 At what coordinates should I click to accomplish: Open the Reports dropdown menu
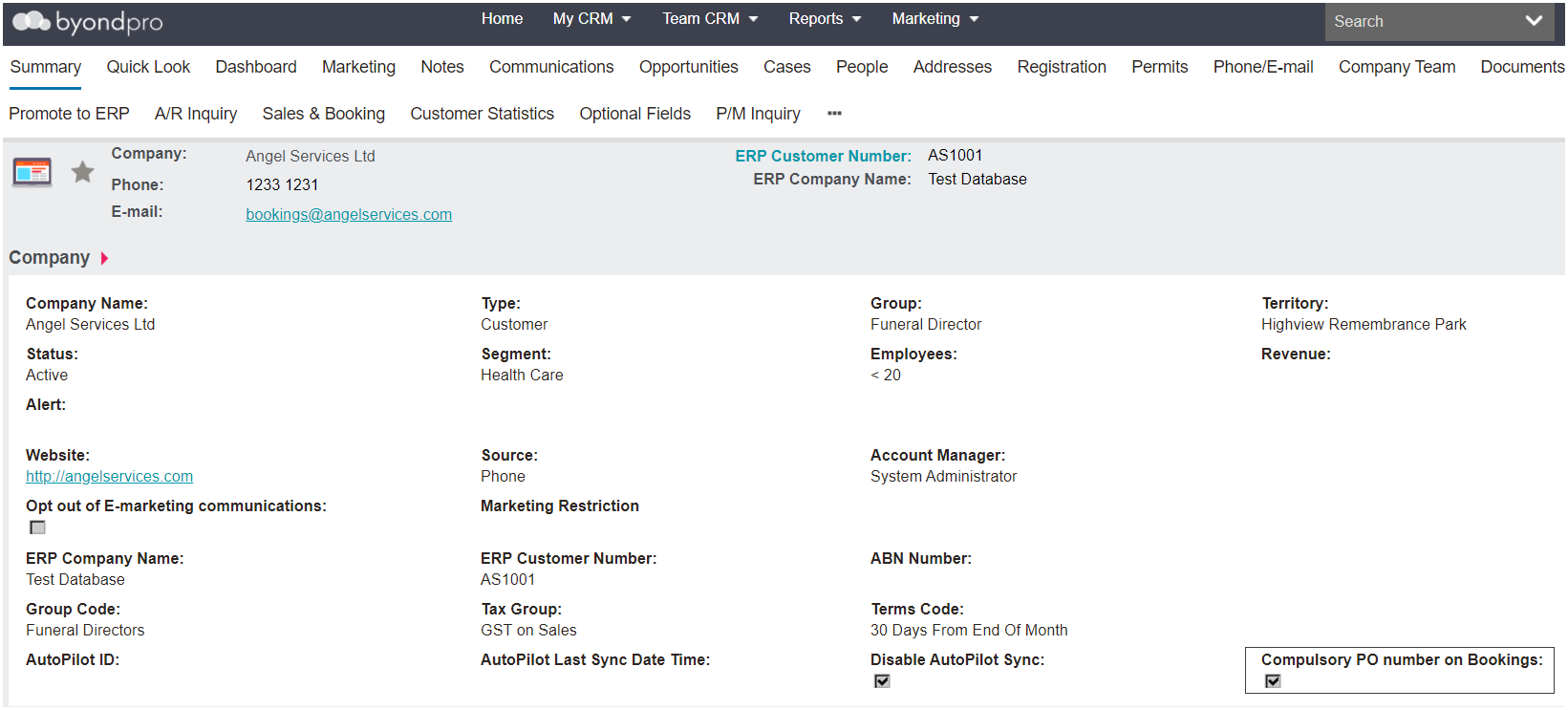click(x=825, y=19)
